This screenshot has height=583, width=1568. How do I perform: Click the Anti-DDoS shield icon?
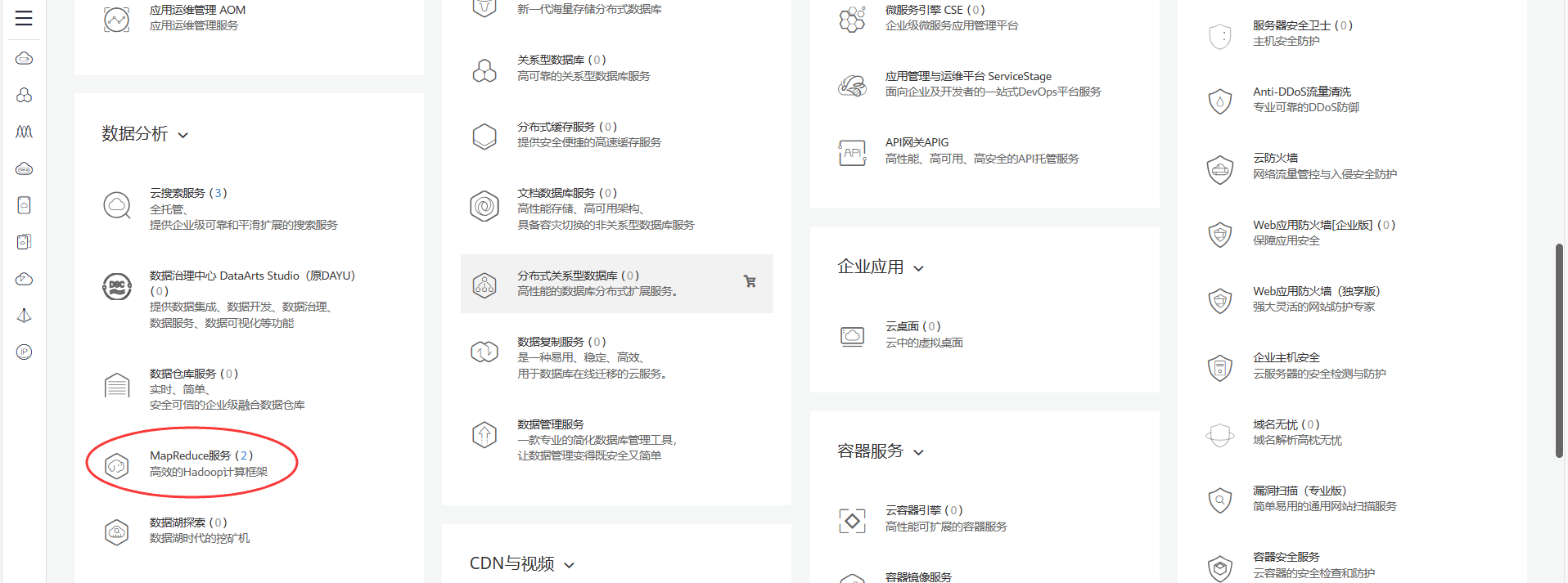click(x=1219, y=101)
